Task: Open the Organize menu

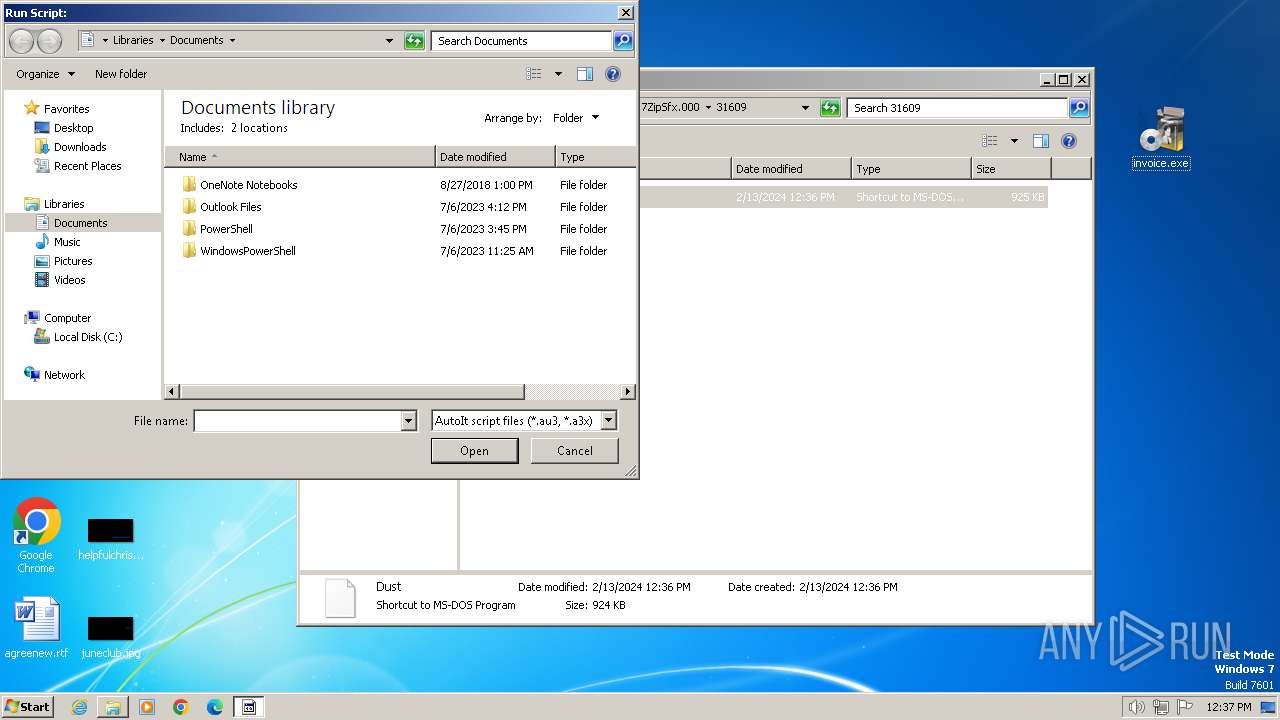Action: click(45, 74)
